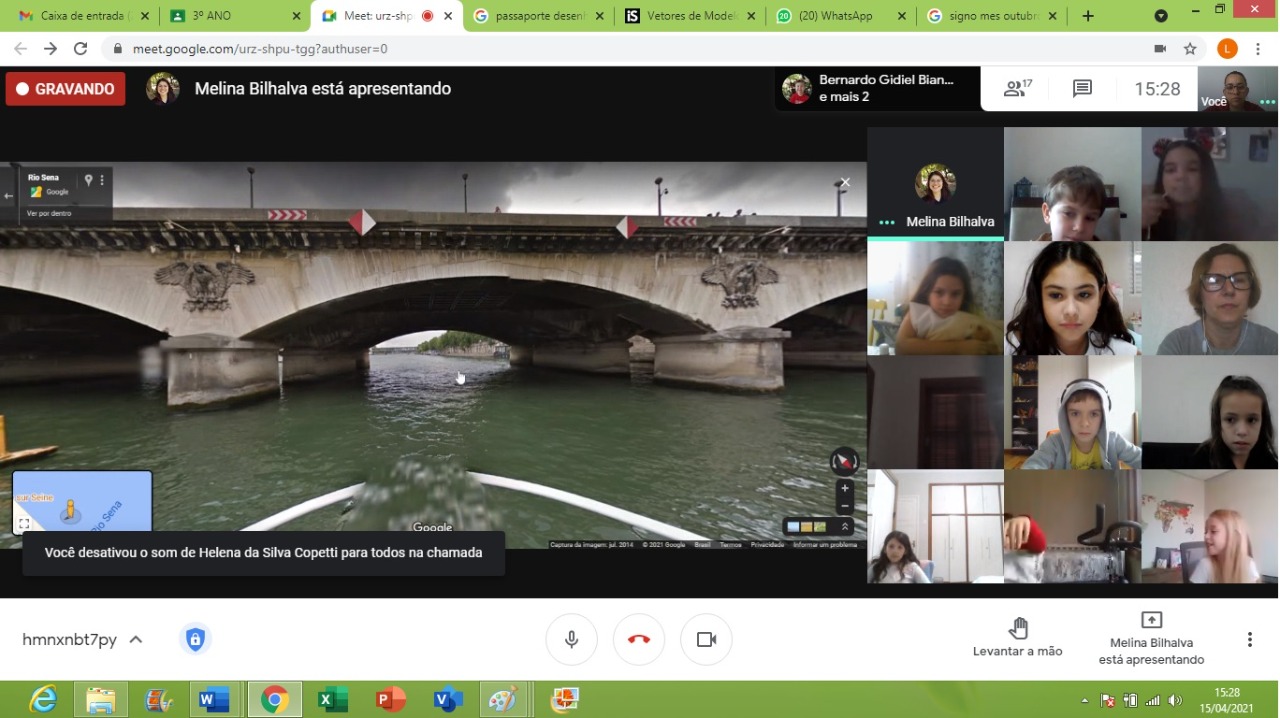
Task: Bookmark this page with star icon
Action: (1190, 48)
